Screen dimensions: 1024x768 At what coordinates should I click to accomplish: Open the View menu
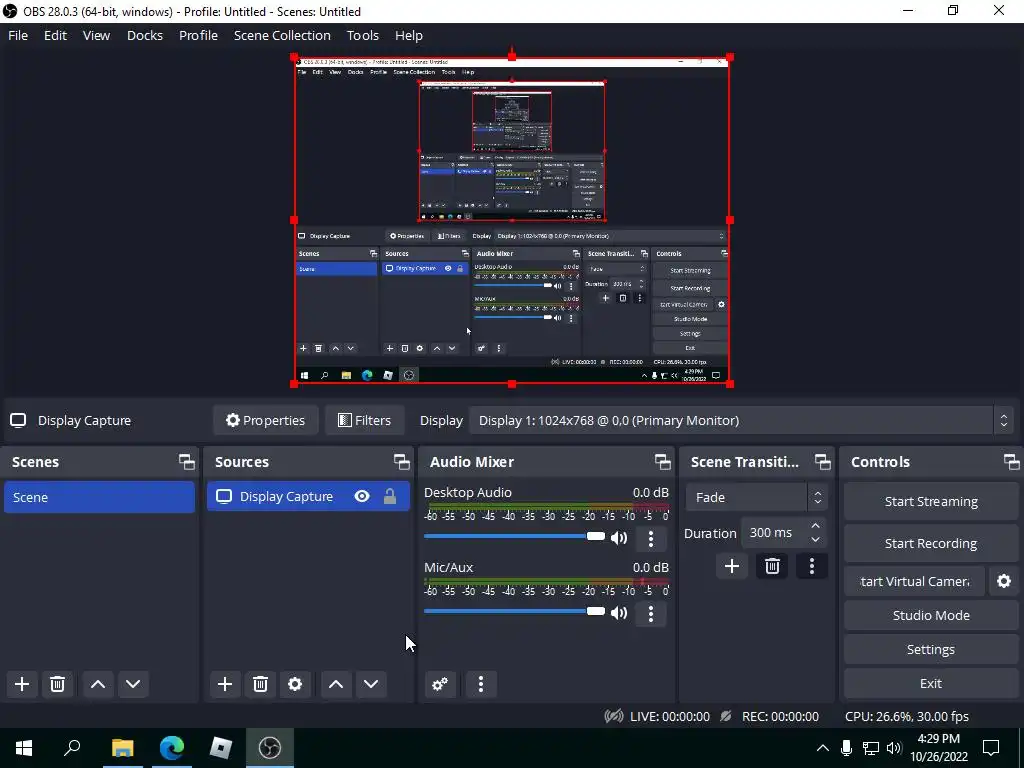point(96,35)
